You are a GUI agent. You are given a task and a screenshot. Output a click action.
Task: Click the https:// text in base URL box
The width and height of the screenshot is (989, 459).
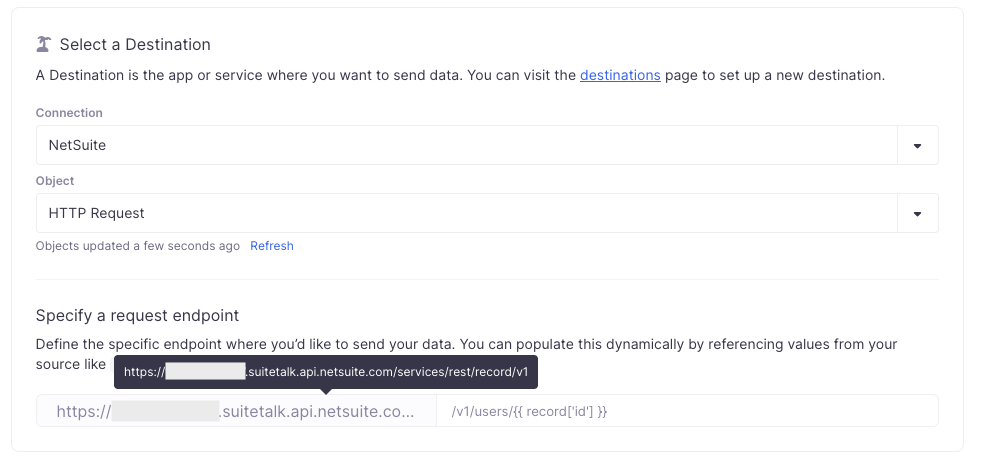(82, 411)
